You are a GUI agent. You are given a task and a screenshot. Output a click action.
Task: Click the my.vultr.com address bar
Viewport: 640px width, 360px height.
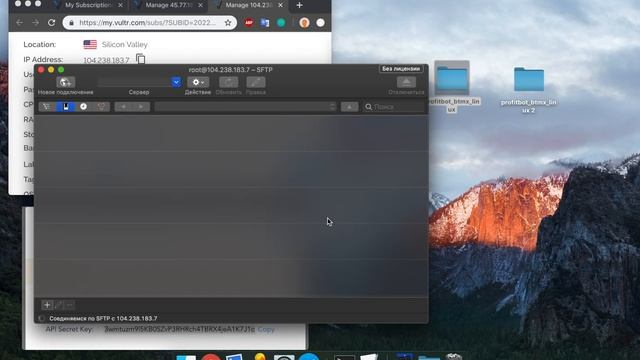point(147,23)
